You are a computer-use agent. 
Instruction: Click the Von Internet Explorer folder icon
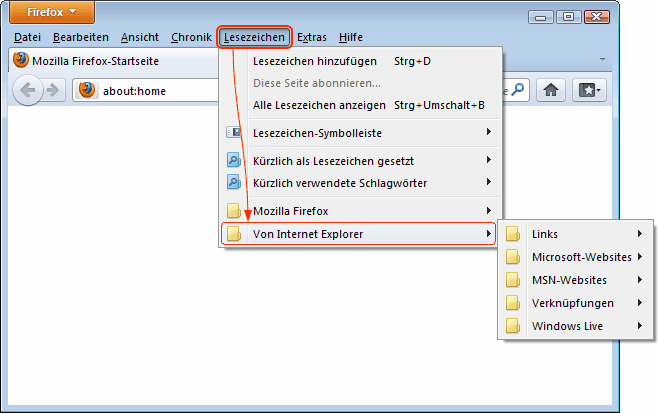[233, 234]
